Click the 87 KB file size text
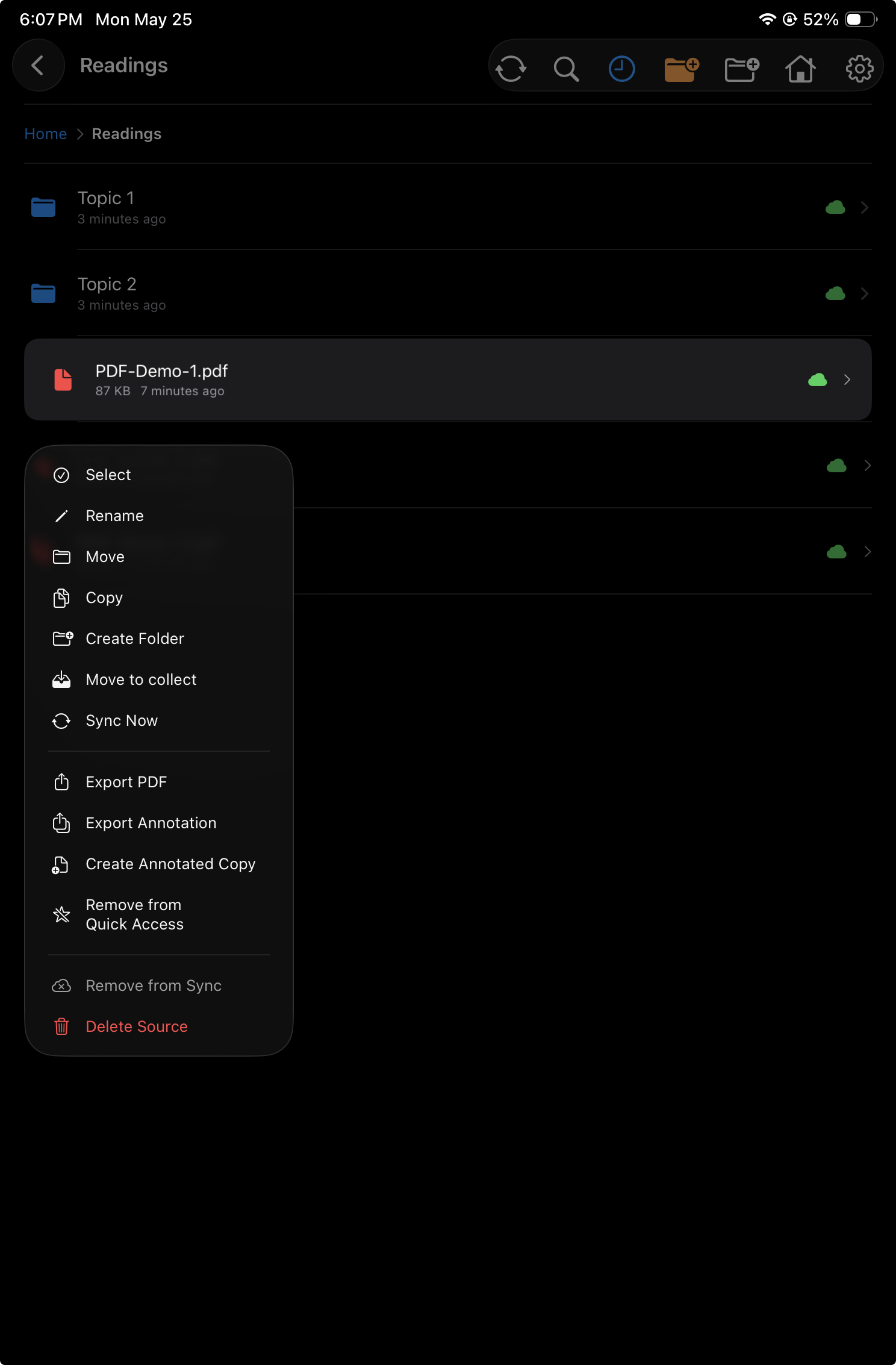 (x=113, y=391)
